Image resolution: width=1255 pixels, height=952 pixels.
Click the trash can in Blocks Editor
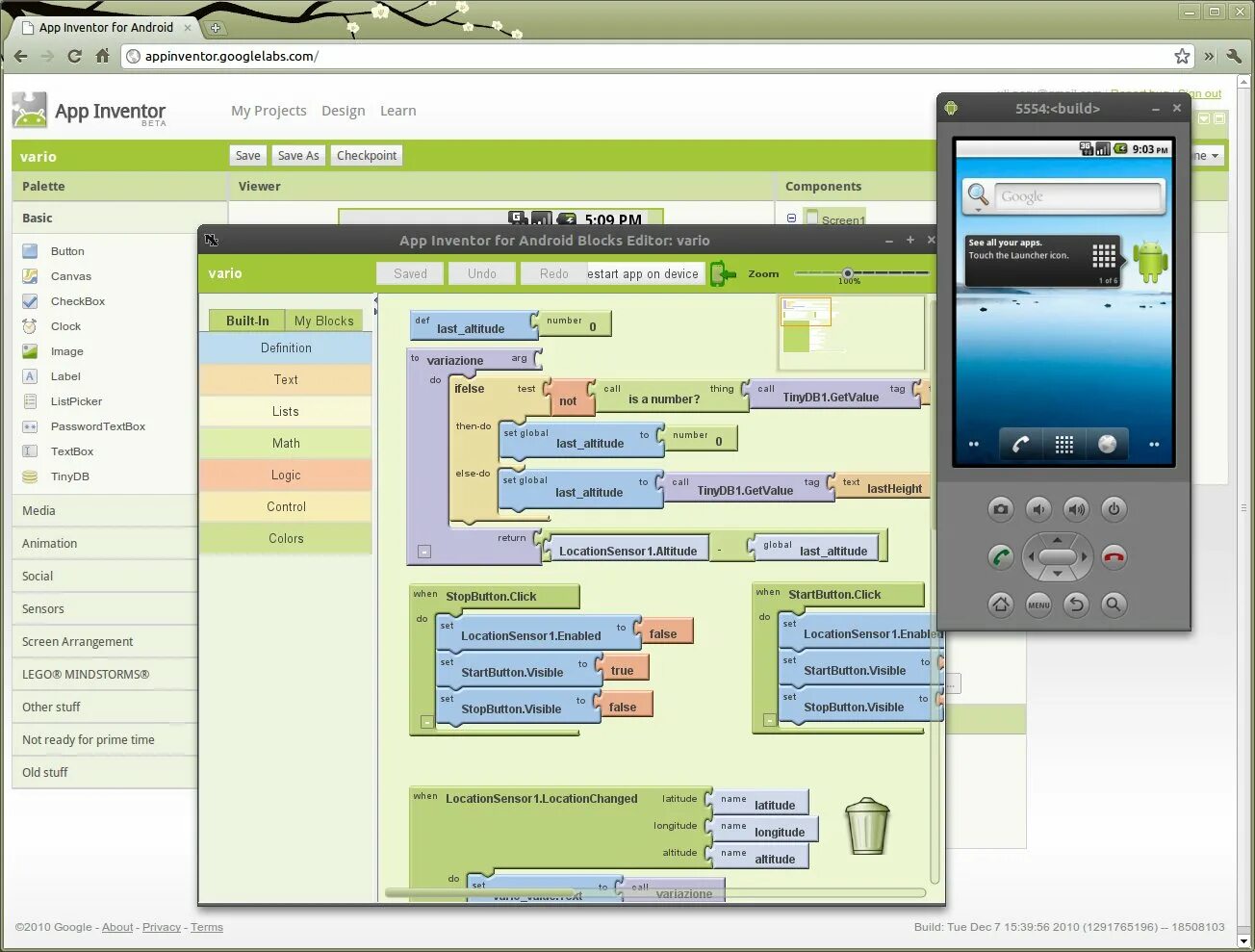tap(867, 826)
